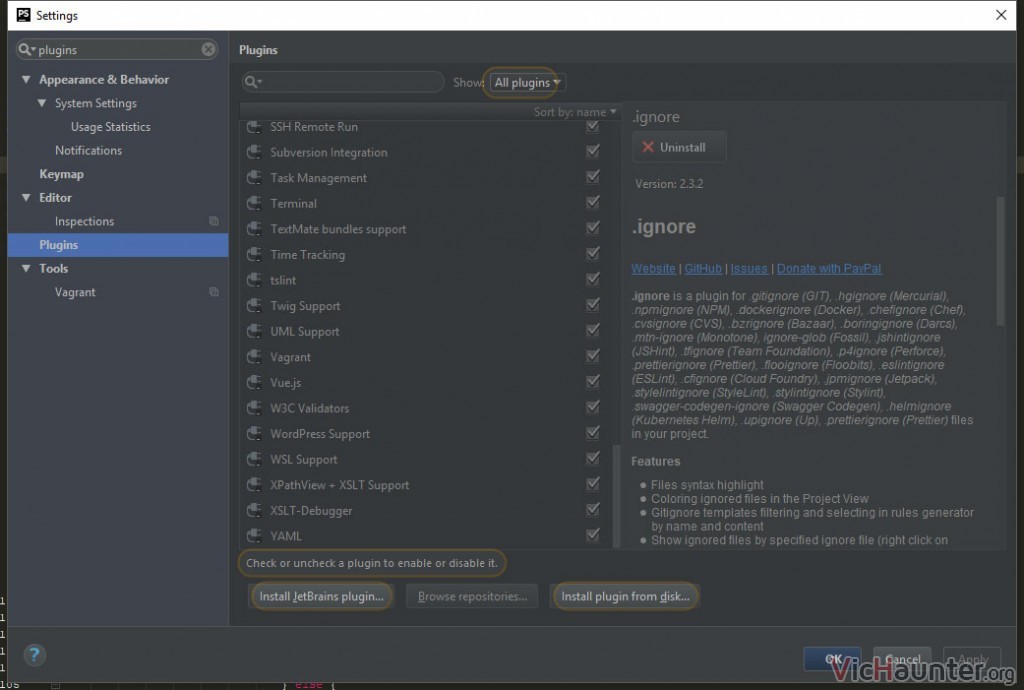This screenshot has width=1024, height=690.
Task: Click the Vagrant plugin icon in list
Action: [254, 357]
